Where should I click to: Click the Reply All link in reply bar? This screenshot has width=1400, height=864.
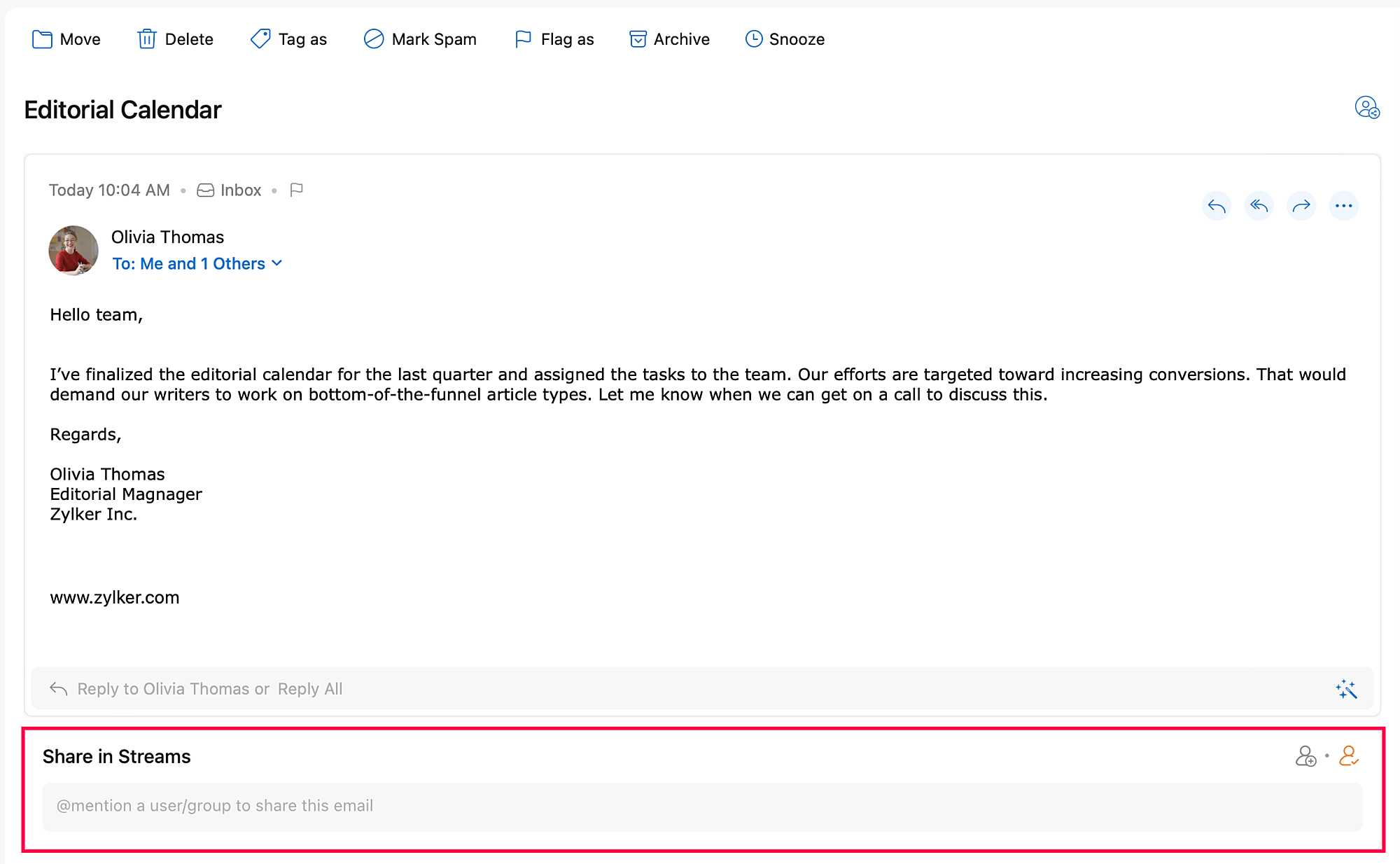click(x=310, y=689)
